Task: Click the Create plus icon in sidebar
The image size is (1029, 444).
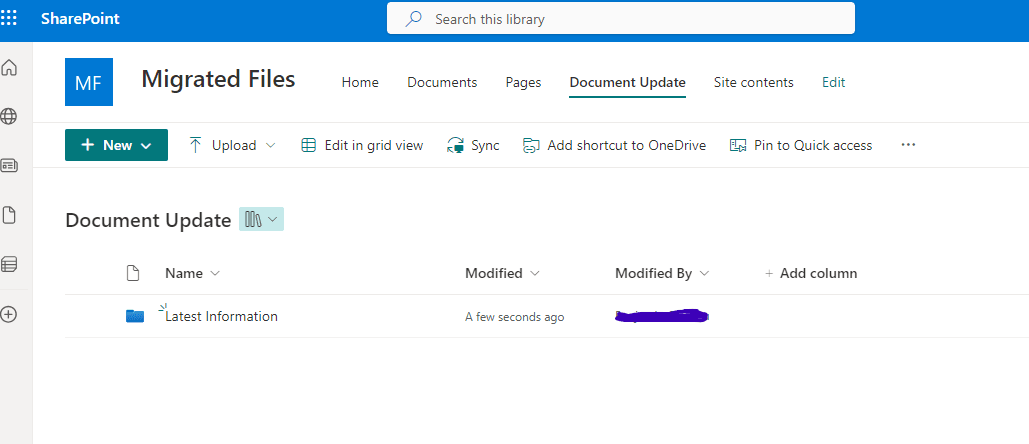Action: (9, 314)
